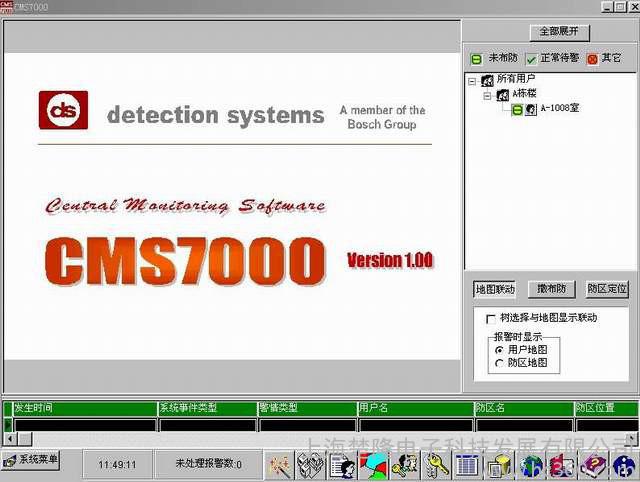Click the 系统事件类型 column header
Viewport: 640px width, 482px height.
pos(208,408)
